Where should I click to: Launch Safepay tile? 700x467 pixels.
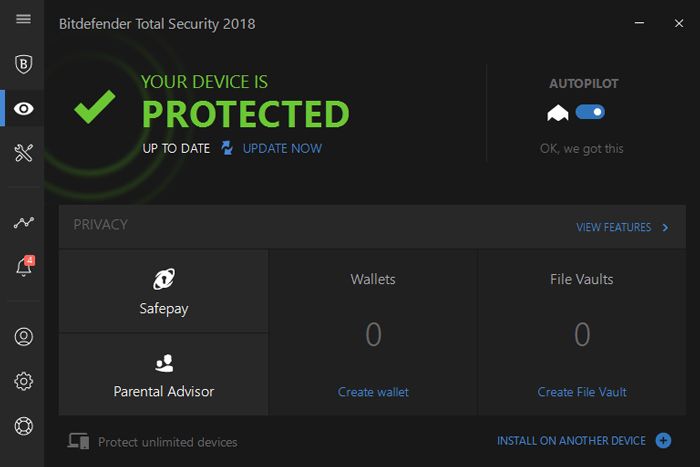click(164, 291)
